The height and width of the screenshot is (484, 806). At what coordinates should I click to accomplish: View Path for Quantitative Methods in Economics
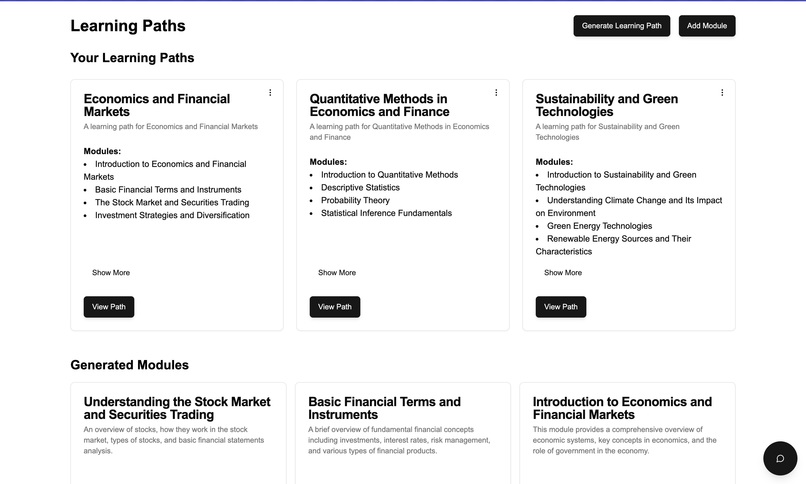coord(335,307)
